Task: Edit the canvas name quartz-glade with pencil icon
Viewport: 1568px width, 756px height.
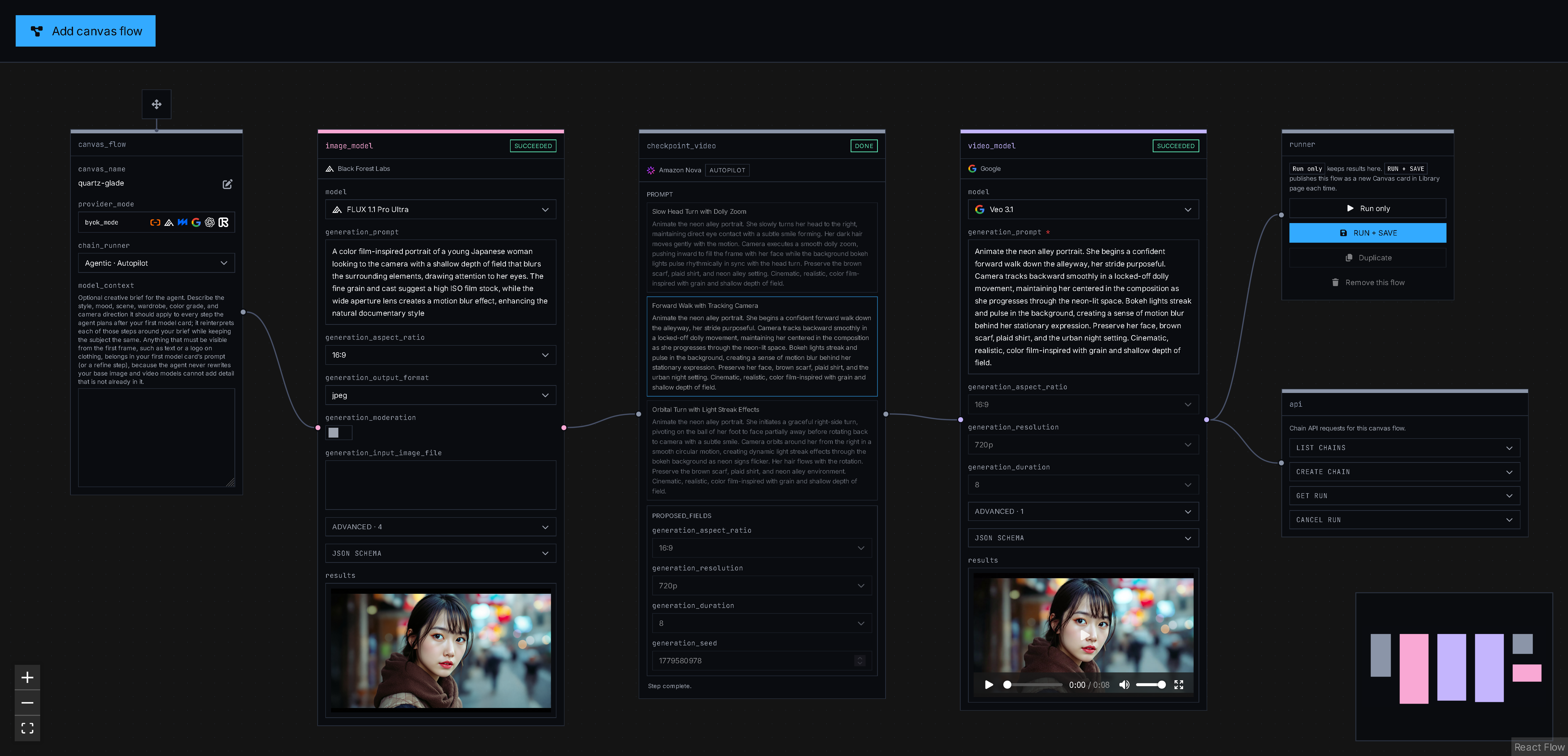Action: (227, 184)
